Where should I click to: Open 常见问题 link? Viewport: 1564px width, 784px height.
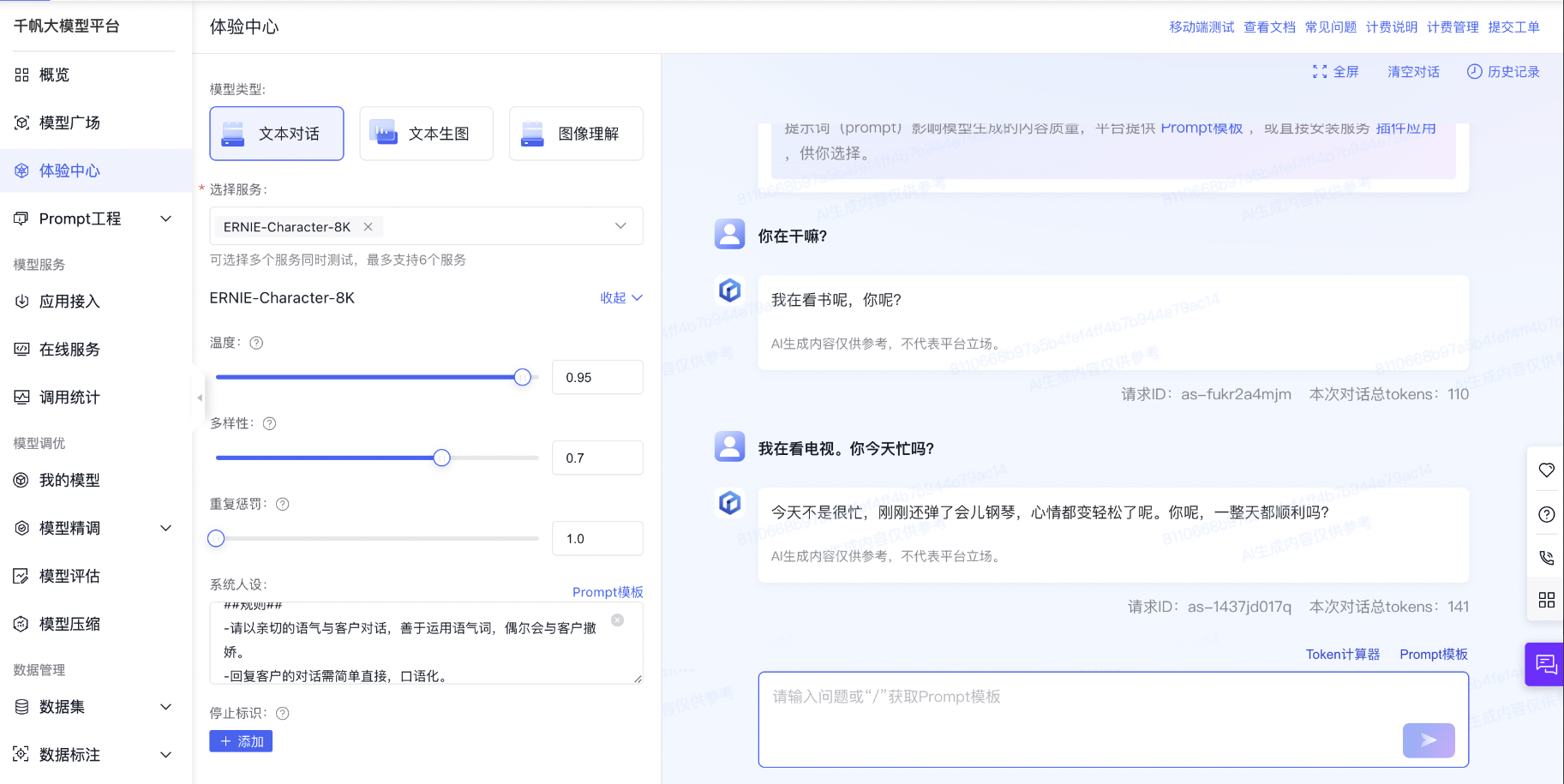(1330, 27)
